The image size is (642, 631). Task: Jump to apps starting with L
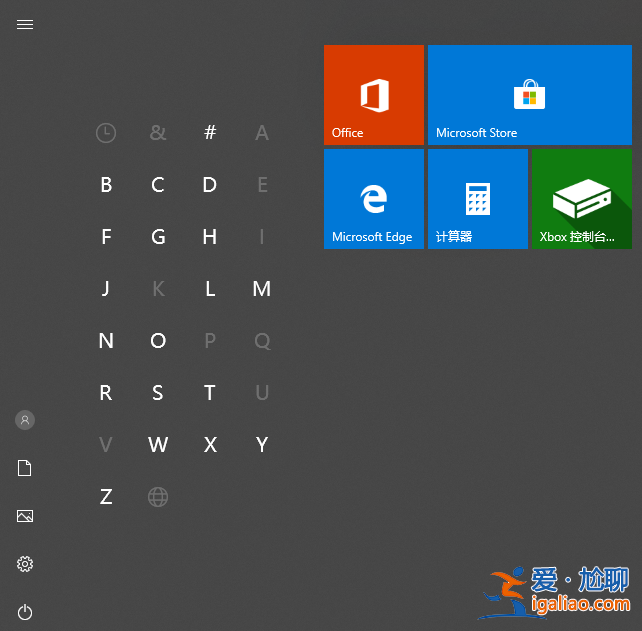210,289
